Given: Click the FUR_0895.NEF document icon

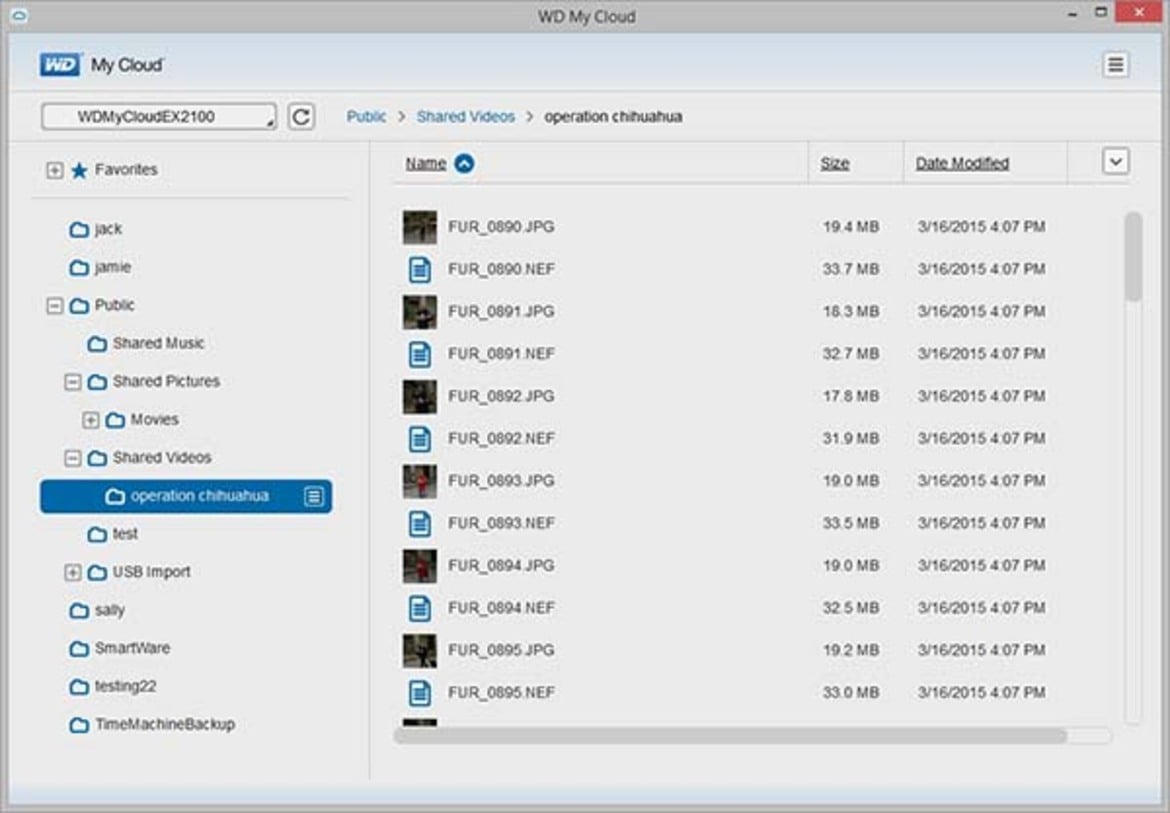Looking at the screenshot, I should pos(420,693).
